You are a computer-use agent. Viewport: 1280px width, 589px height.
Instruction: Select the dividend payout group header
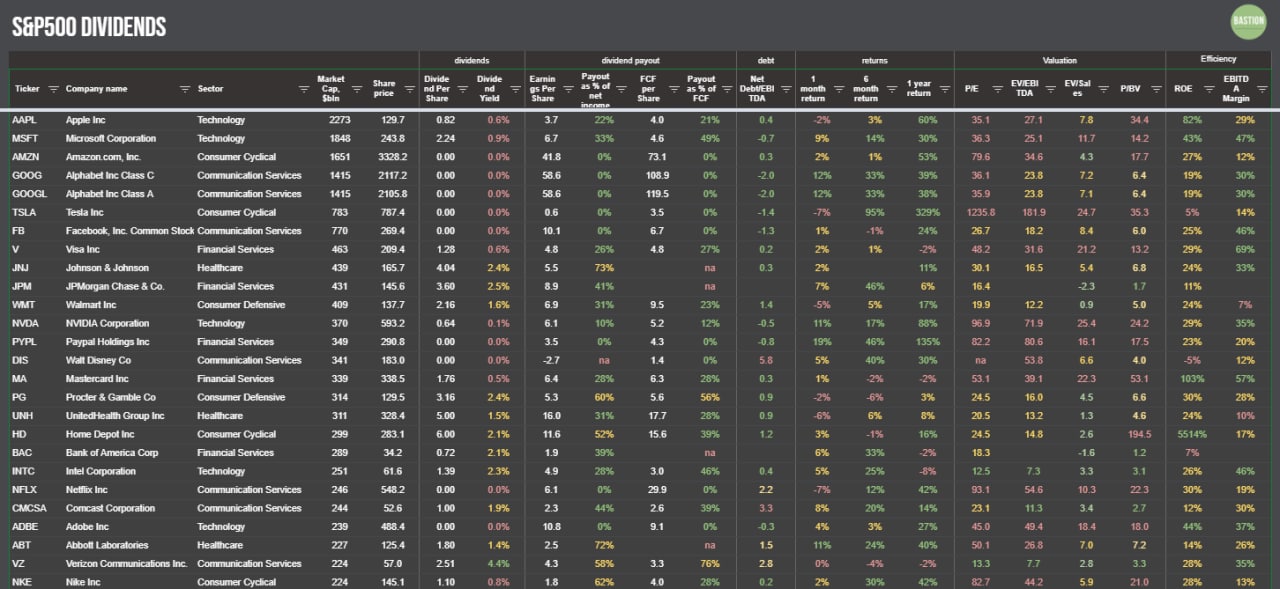(x=630, y=60)
